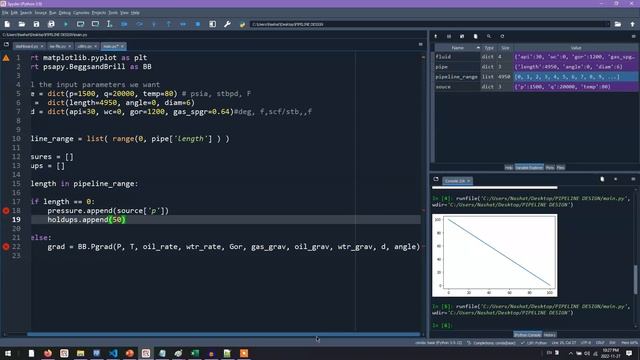This screenshot has height=360, width=640.
Task: Open the Edit menu
Action: [14, 13]
